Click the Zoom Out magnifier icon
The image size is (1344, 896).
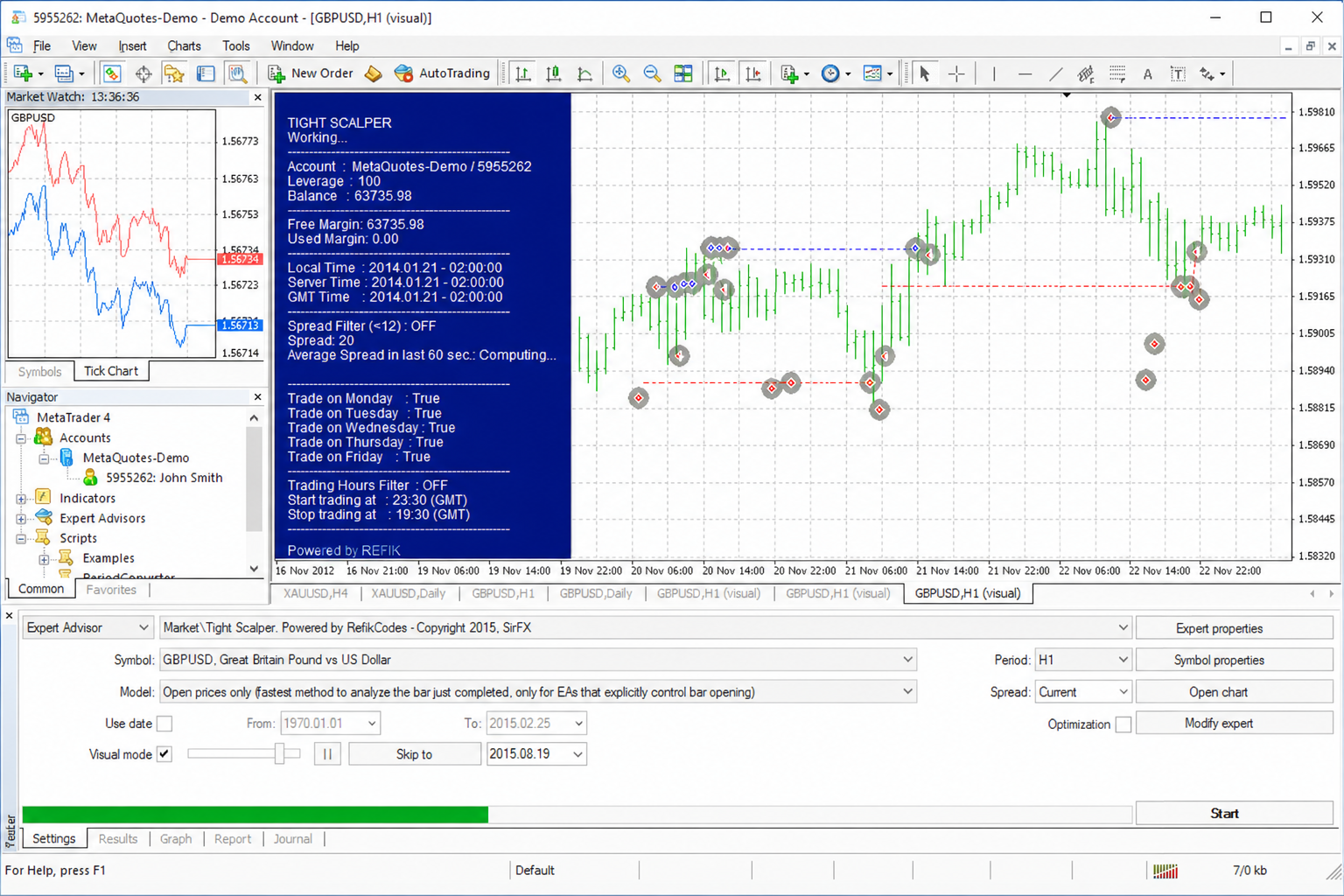(652, 73)
